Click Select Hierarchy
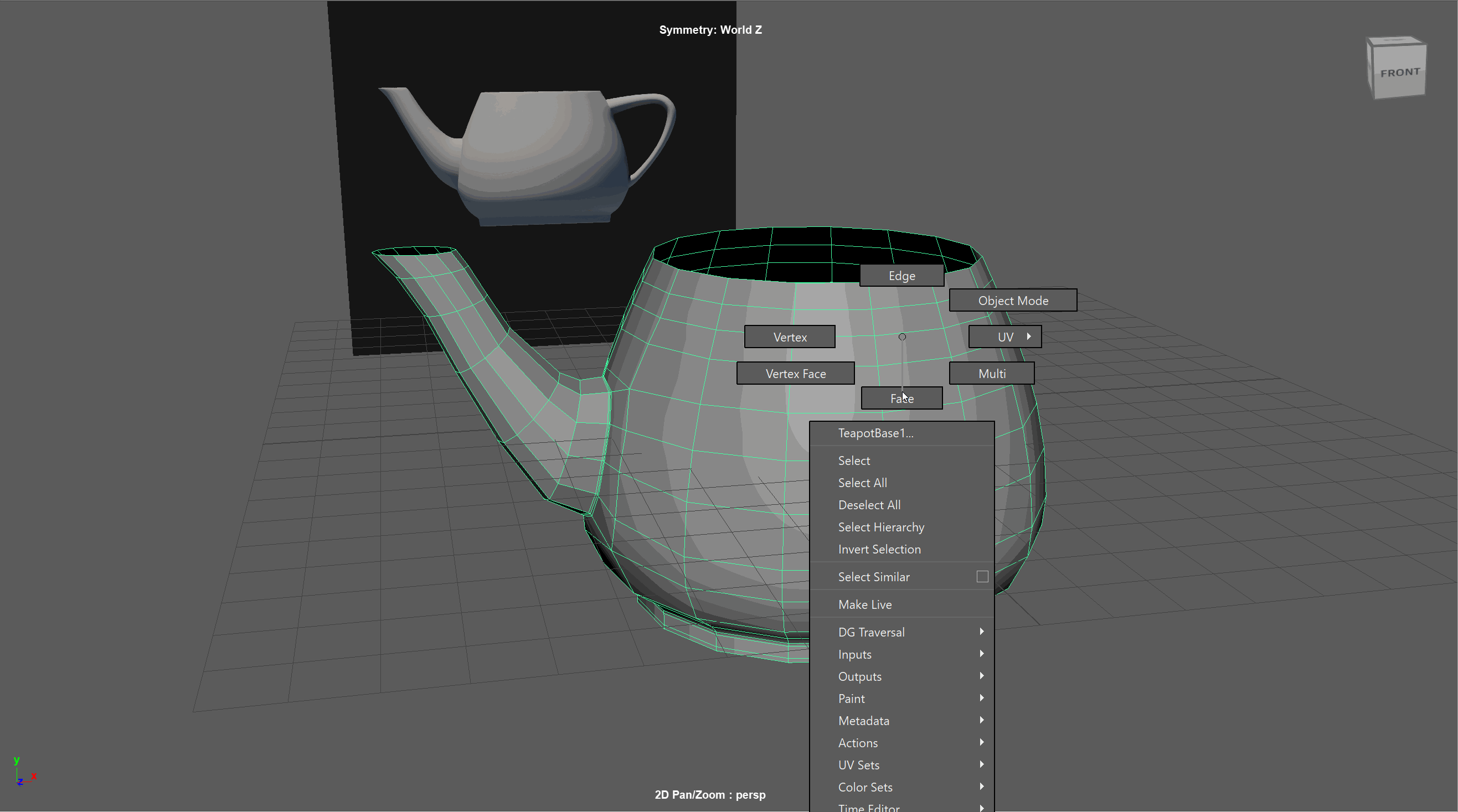The height and width of the screenshot is (812, 1458). tap(880, 527)
